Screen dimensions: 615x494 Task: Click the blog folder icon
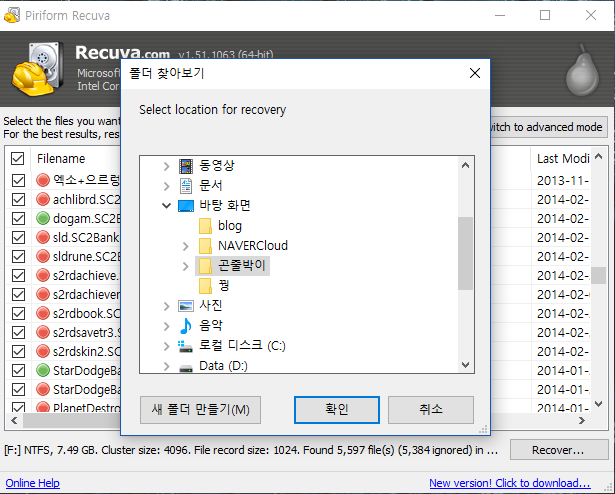pyautogui.click(x=205, y=226)
